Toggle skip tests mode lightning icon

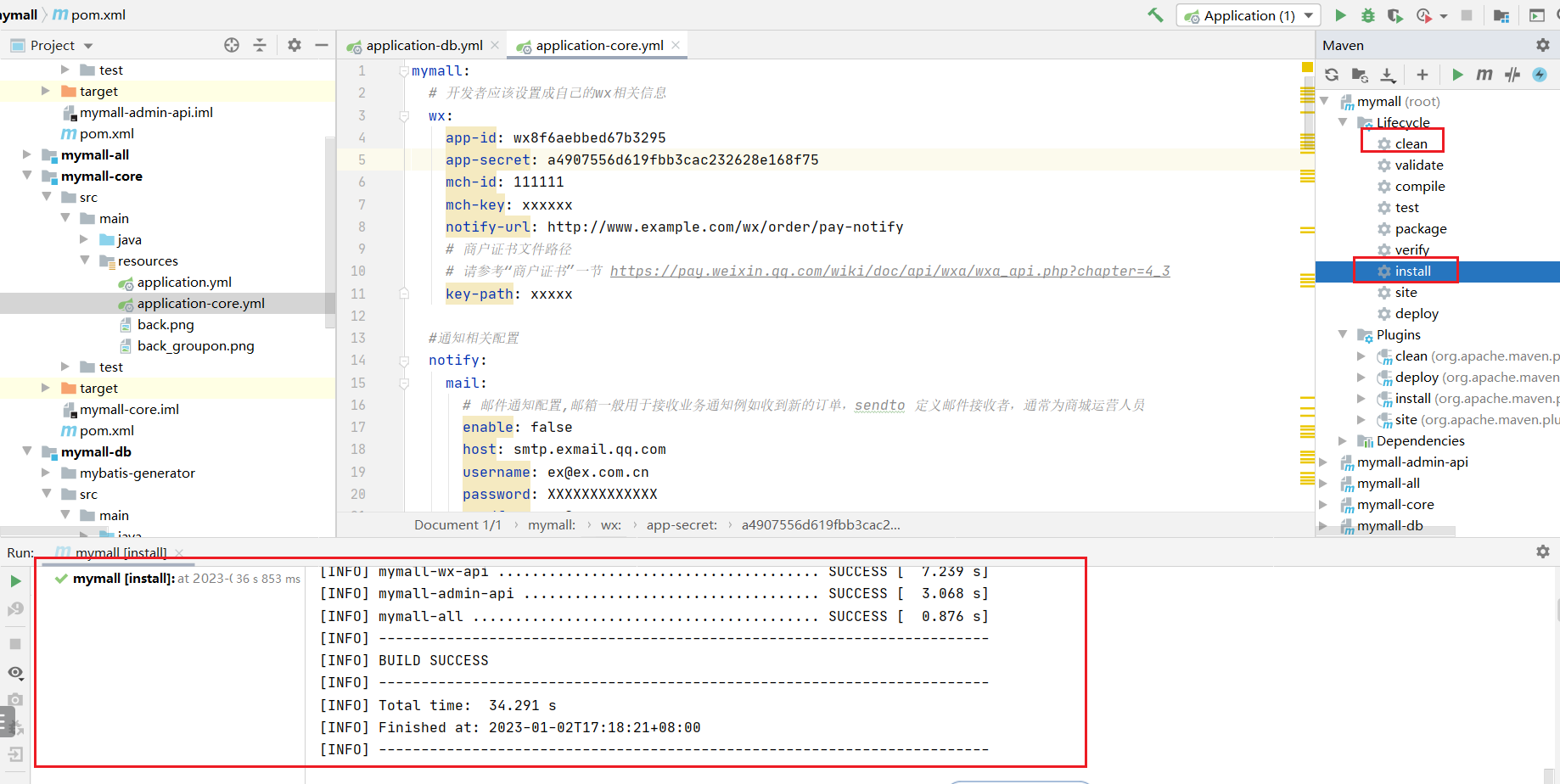pos(1540,75)
